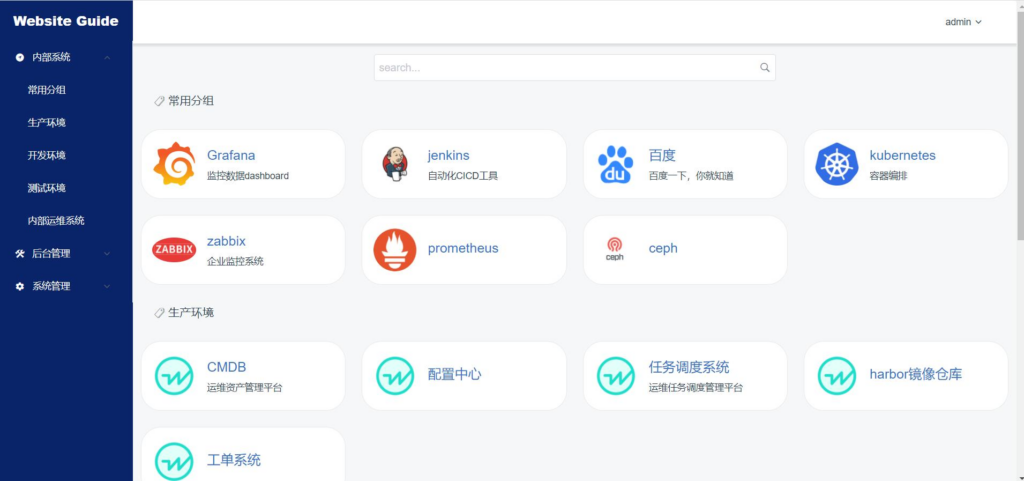
Task: Open the 任务调度系统 link
Action: 689,367
